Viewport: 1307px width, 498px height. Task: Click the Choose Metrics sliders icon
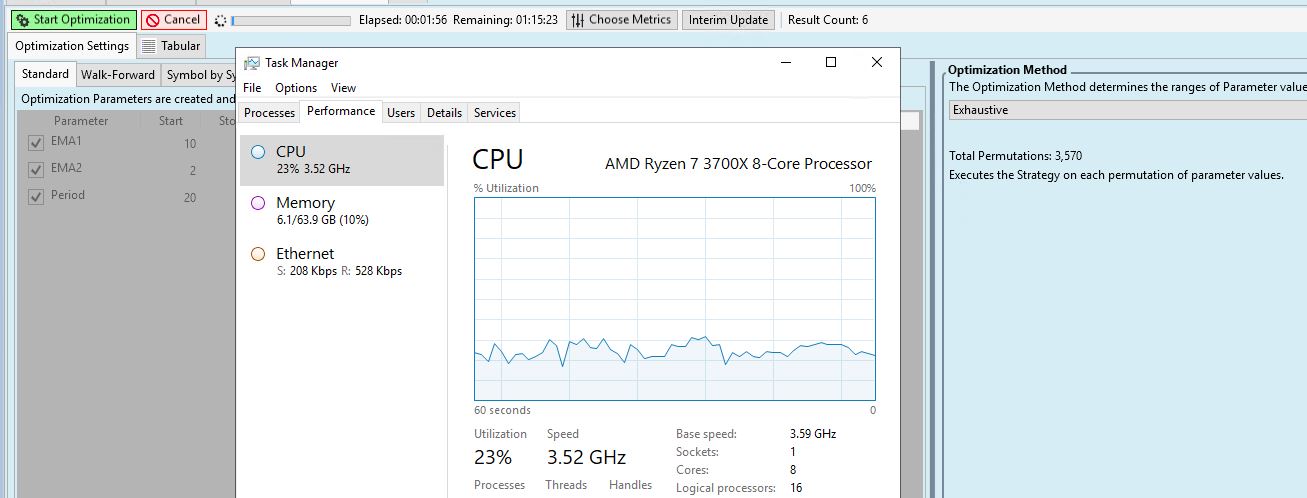pyautogui.click(x=577, y=20)
